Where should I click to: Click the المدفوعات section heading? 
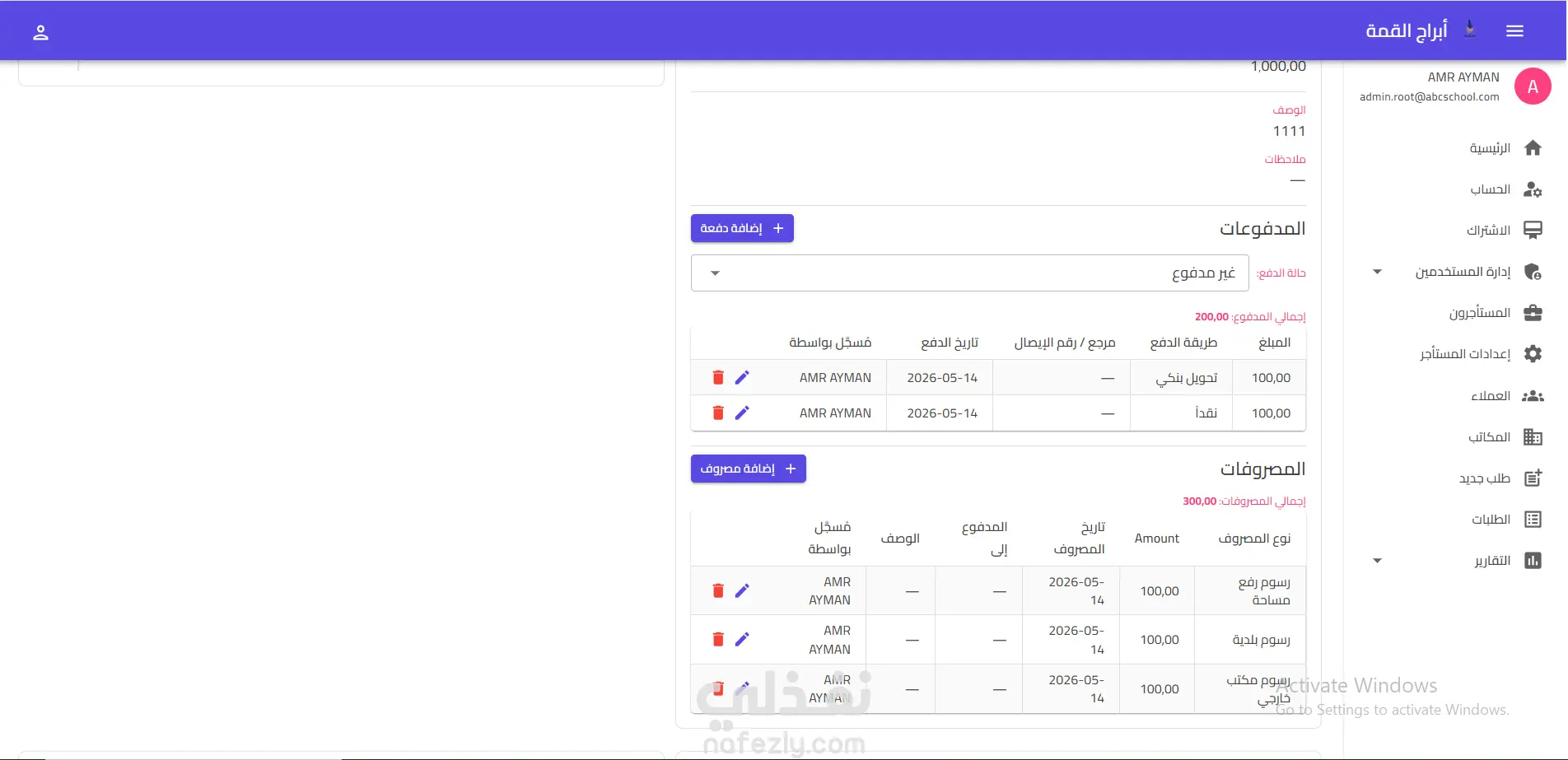point(1262,229)
